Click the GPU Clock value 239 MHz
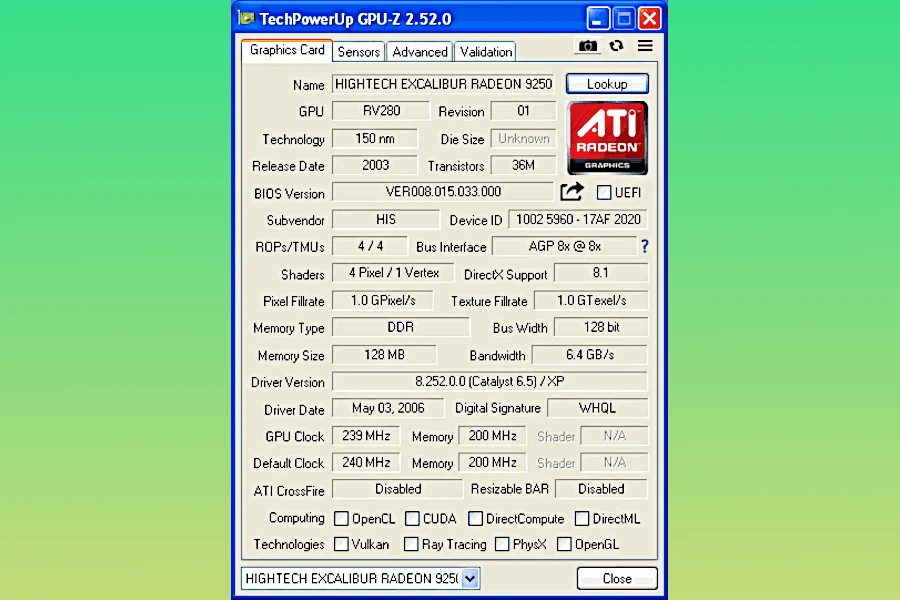 (x=366, y=436)
